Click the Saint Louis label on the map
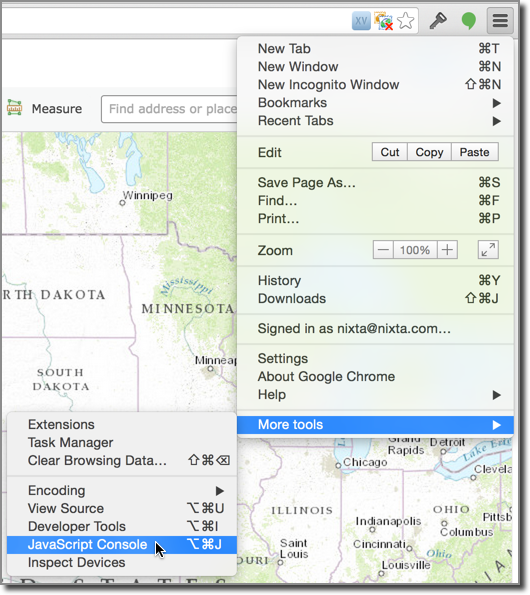The height and width of the screenshot is (595, 530). 294,549
